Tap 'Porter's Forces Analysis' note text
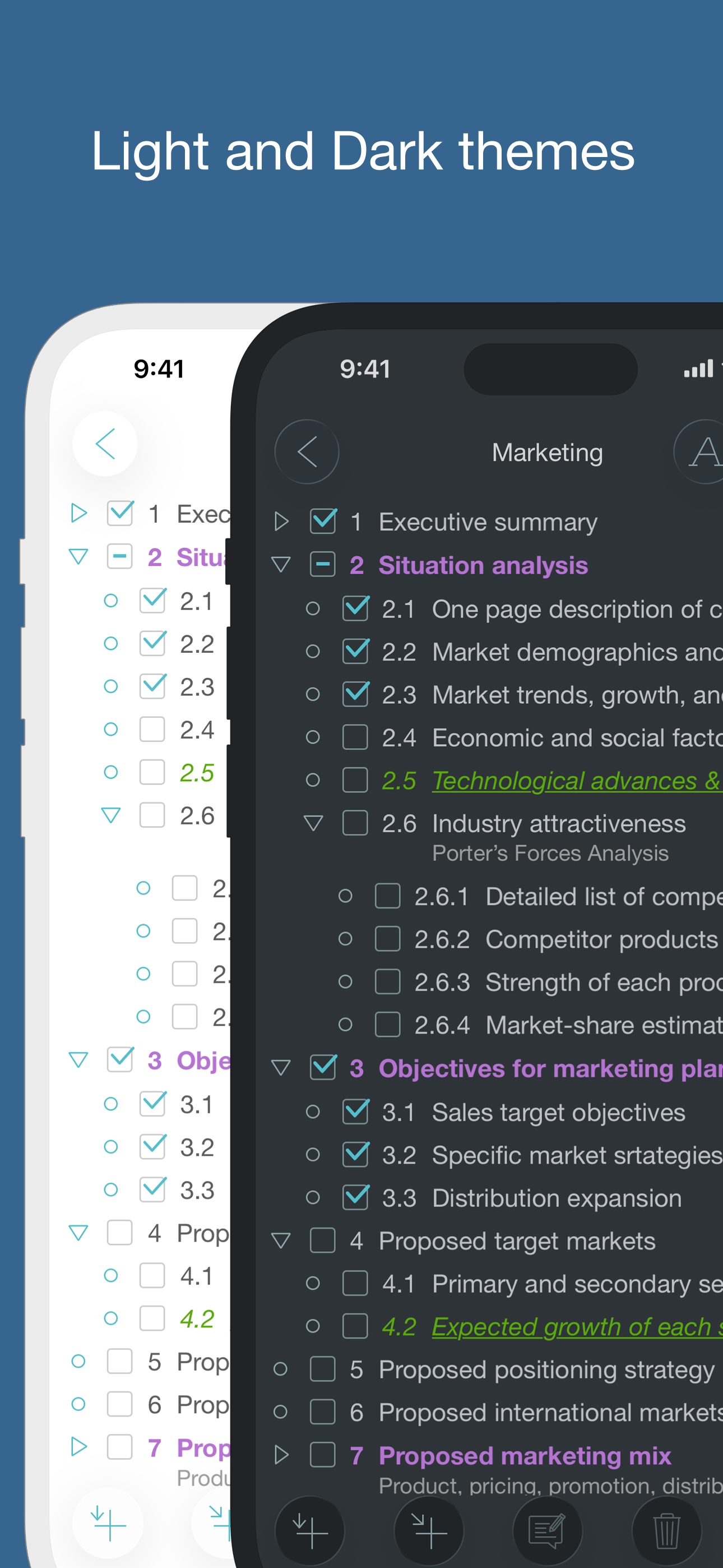The height and width of the screenshot is (1568, 723). point(550,854)
